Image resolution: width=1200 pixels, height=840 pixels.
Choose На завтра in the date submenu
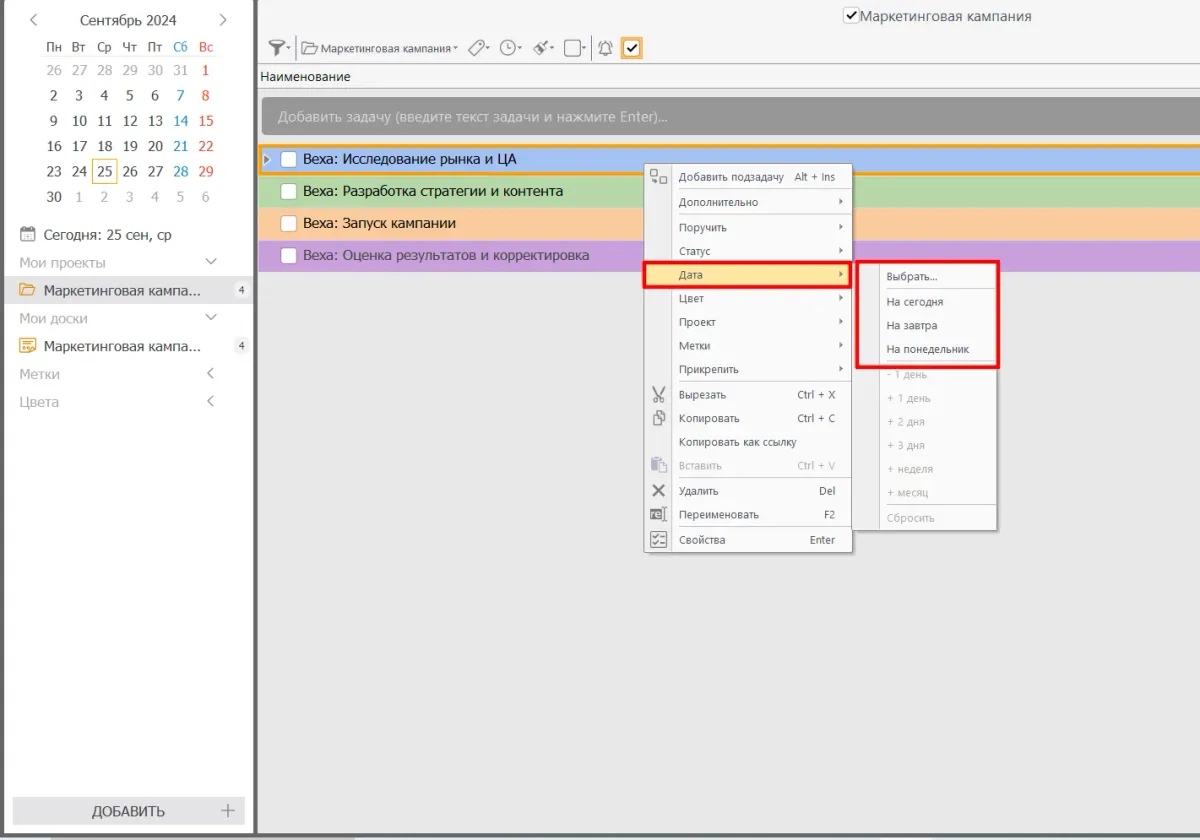point(912,325)
